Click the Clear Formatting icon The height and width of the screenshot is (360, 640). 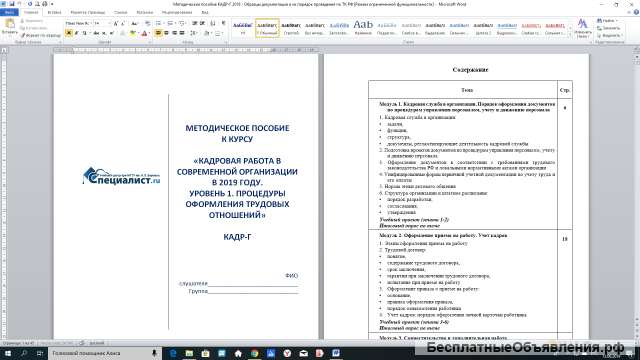(147, 24)
